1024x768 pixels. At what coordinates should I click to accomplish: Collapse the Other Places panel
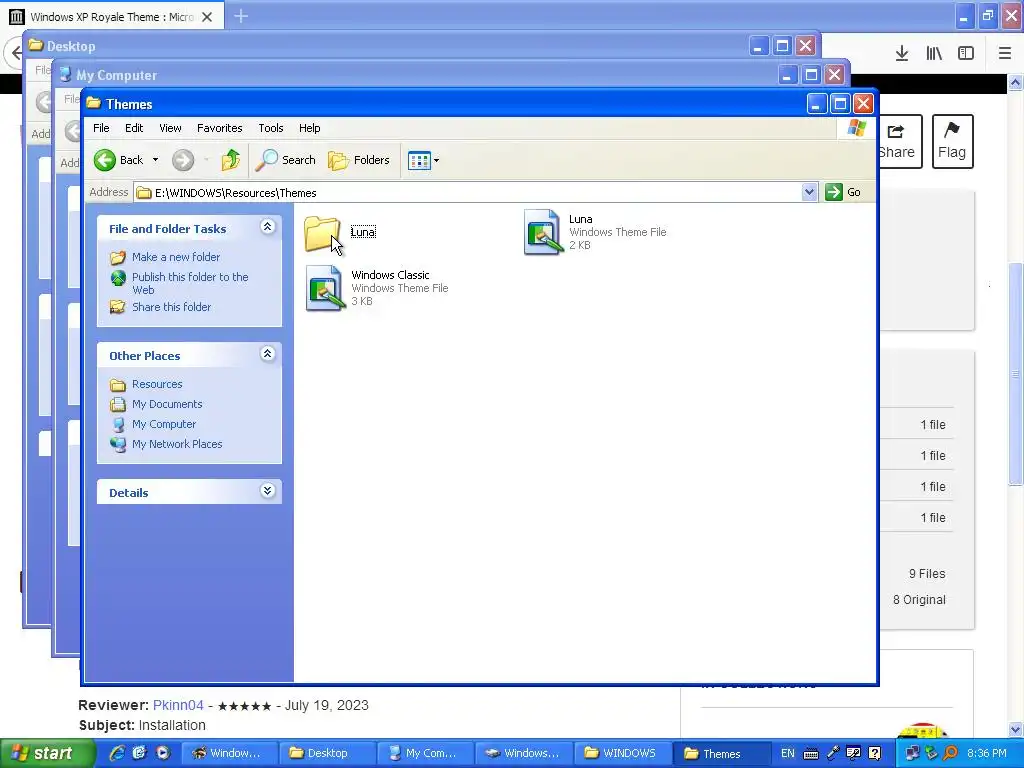(x=267, y=354)
